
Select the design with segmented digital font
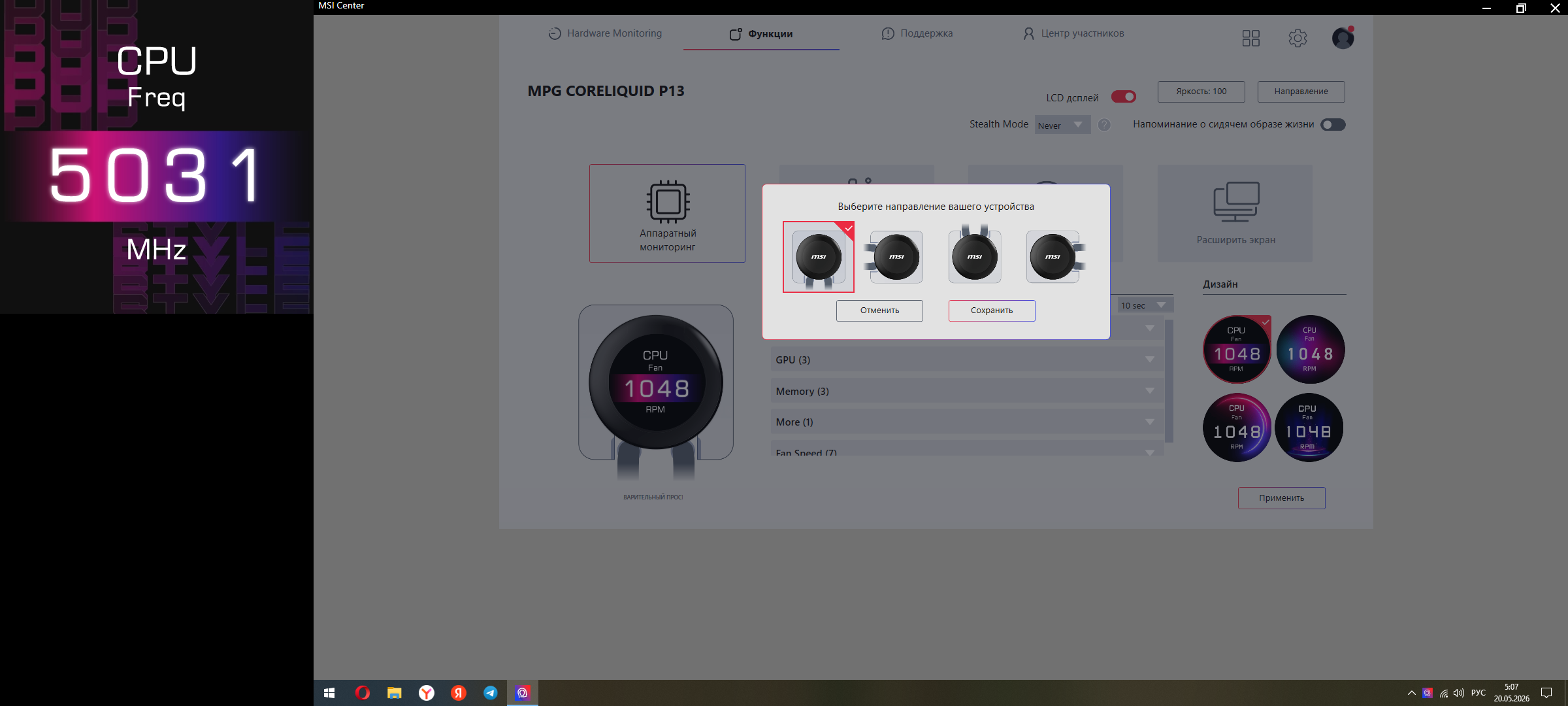tap(1309, 428)
